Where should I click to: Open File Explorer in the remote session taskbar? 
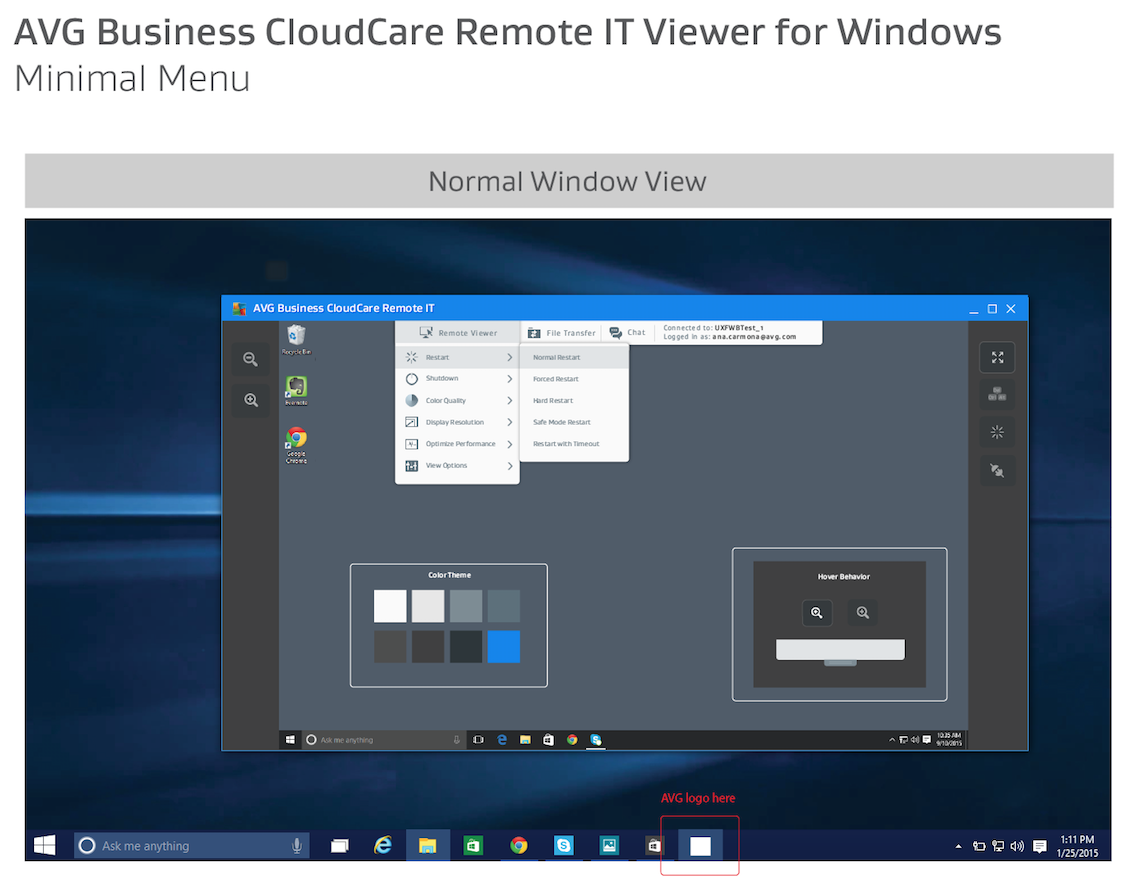pyautogui.click(x=525, y=740)
